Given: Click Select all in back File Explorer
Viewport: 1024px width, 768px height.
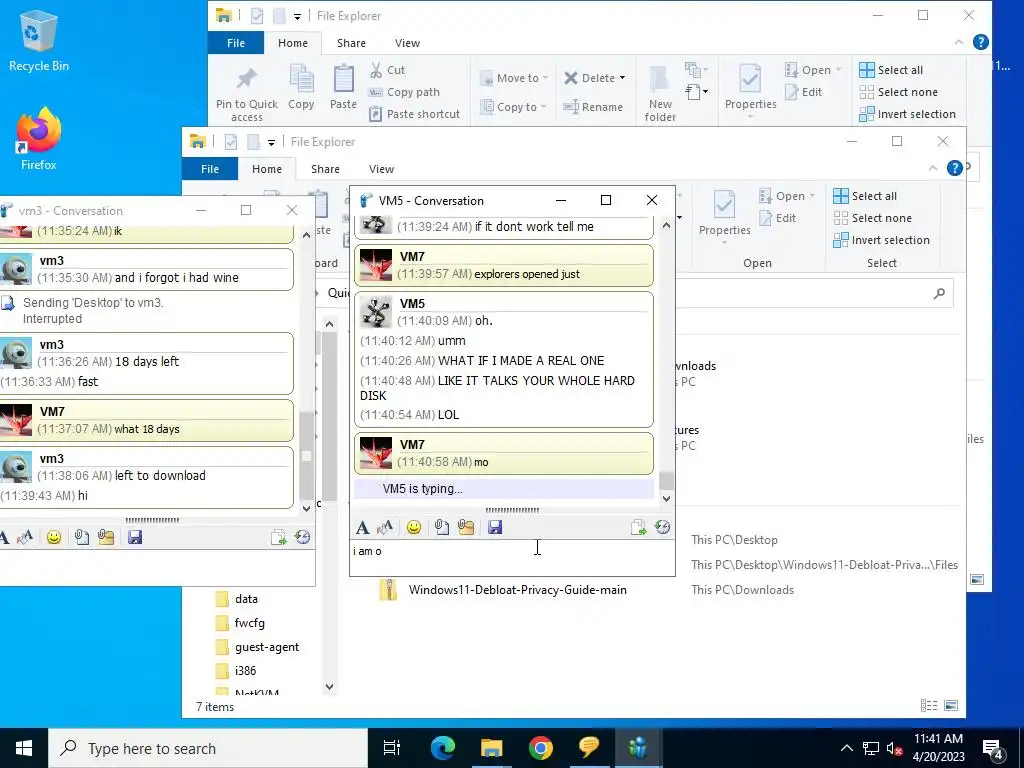Looking at the screenshot, I should [x=891, y=70].
